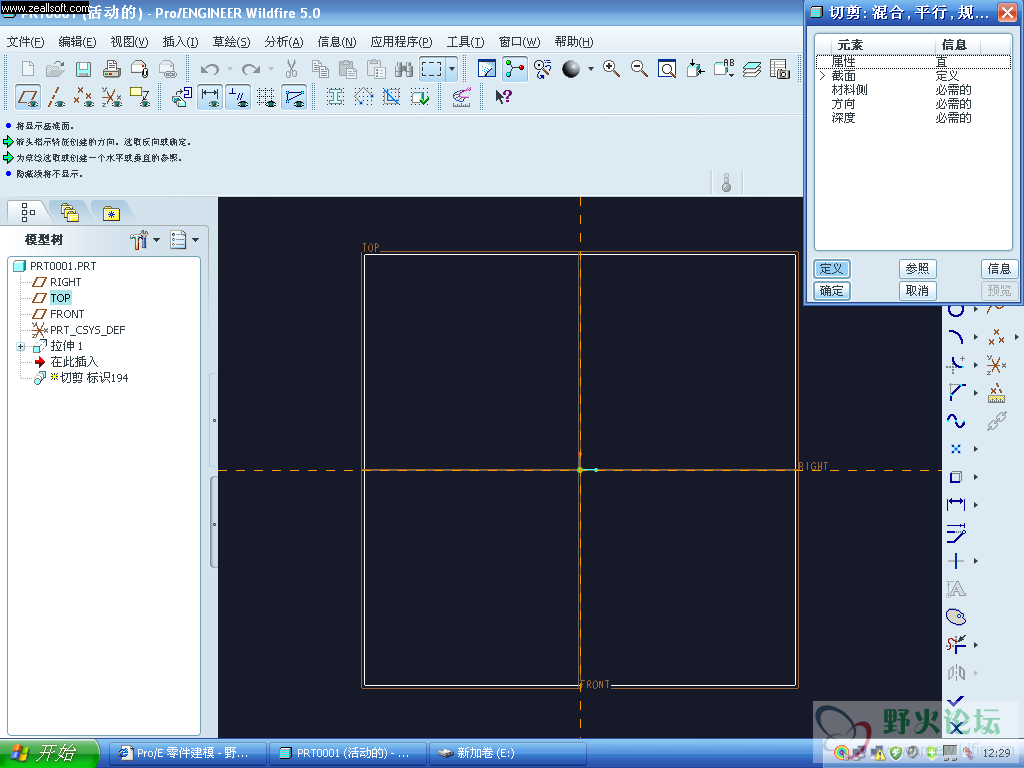
Task: Toggle coordinate systems display
Action: pos(112,97)
